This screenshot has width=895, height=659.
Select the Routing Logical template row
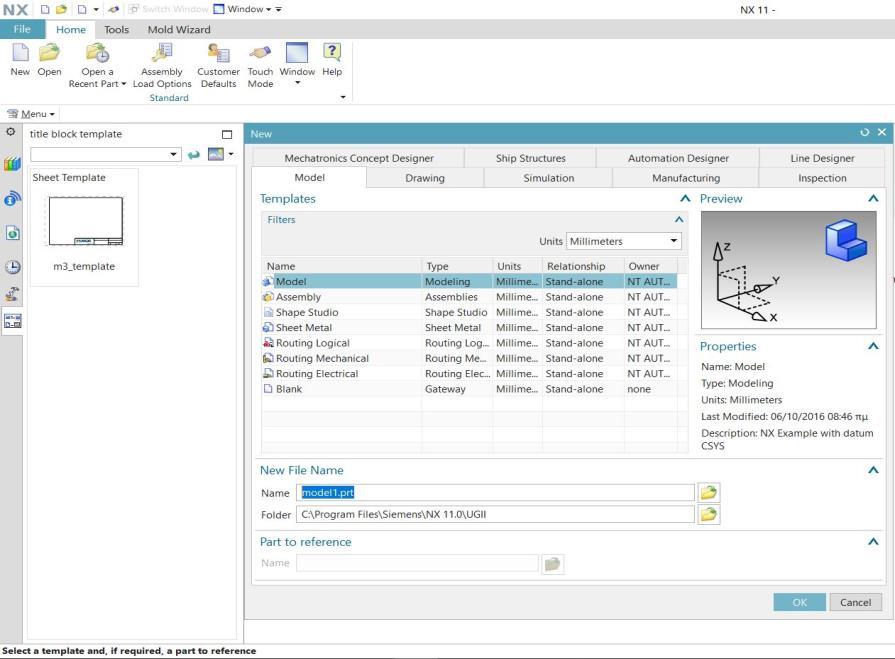tap(469, 343)
